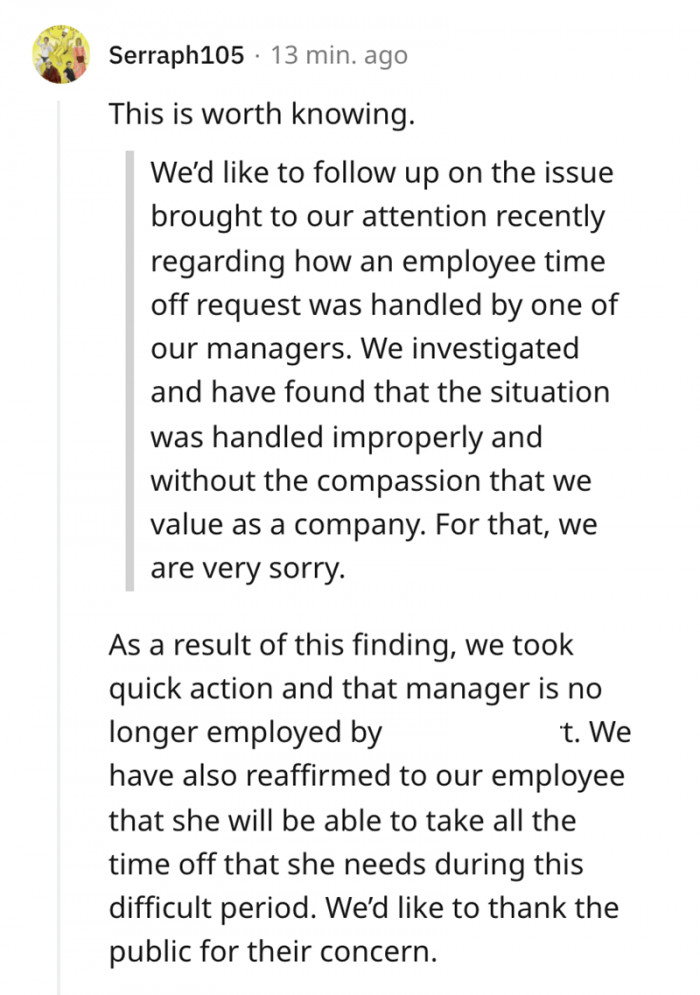Click the quoted statement block

click(x=380, y=370)
